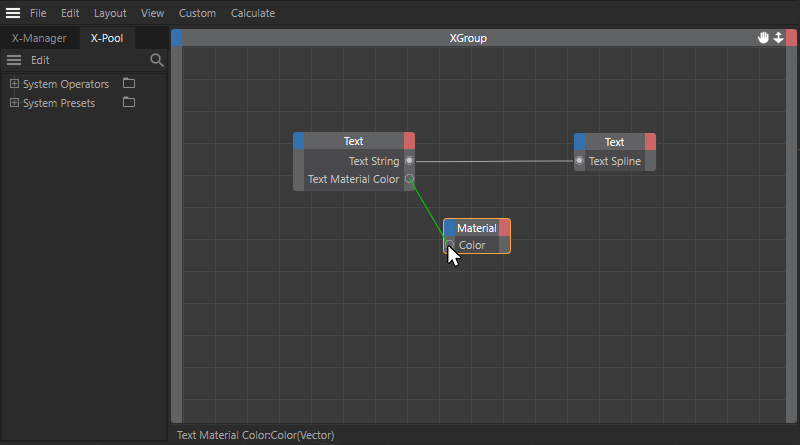The width and height of the screenshot is (800, 445).
Task: Click the Text Material Color port label
Action: coord(353,180)
